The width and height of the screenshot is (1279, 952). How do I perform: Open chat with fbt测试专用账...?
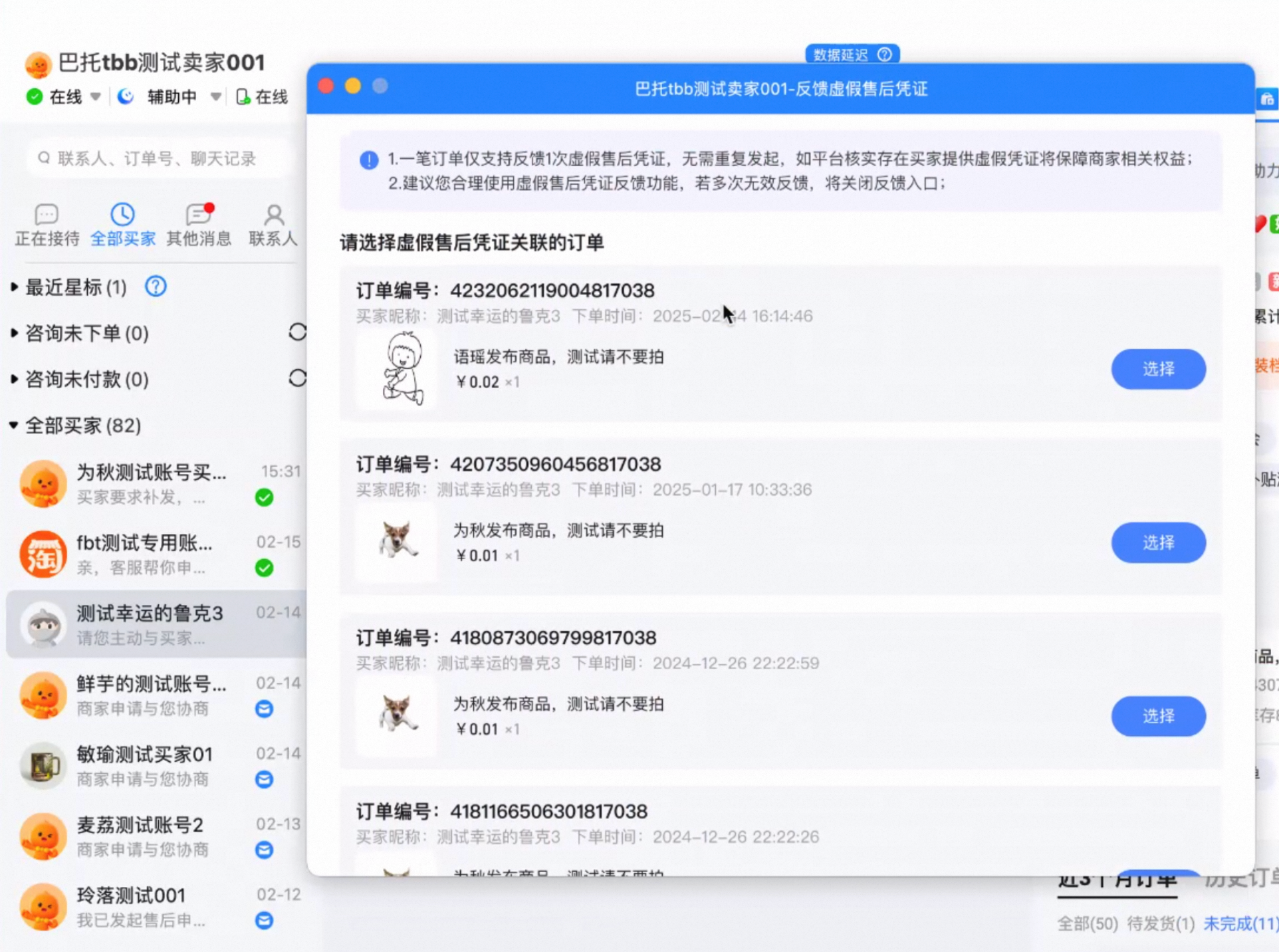point(157,554)
